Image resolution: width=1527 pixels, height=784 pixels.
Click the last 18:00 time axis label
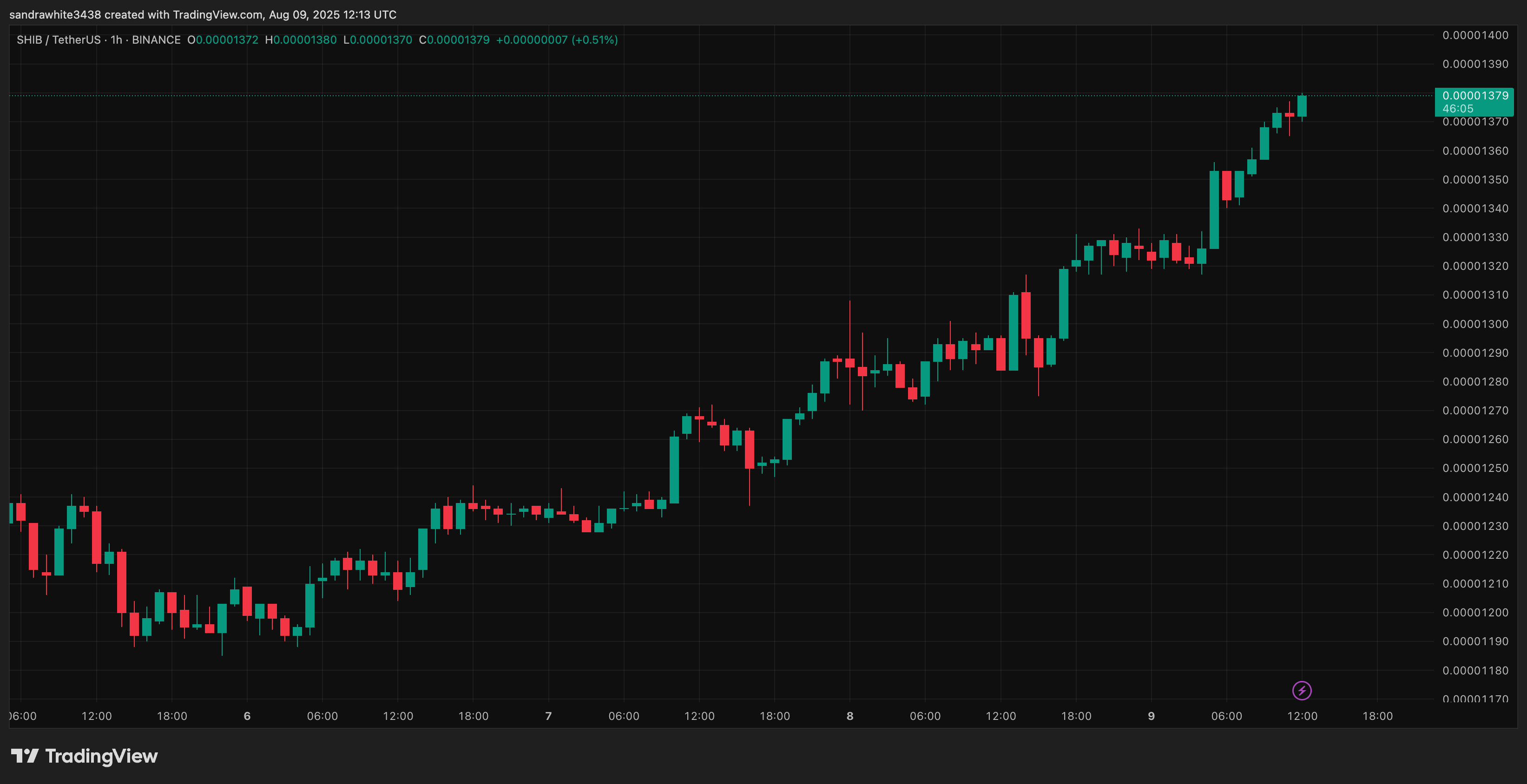click(1377, 716)
